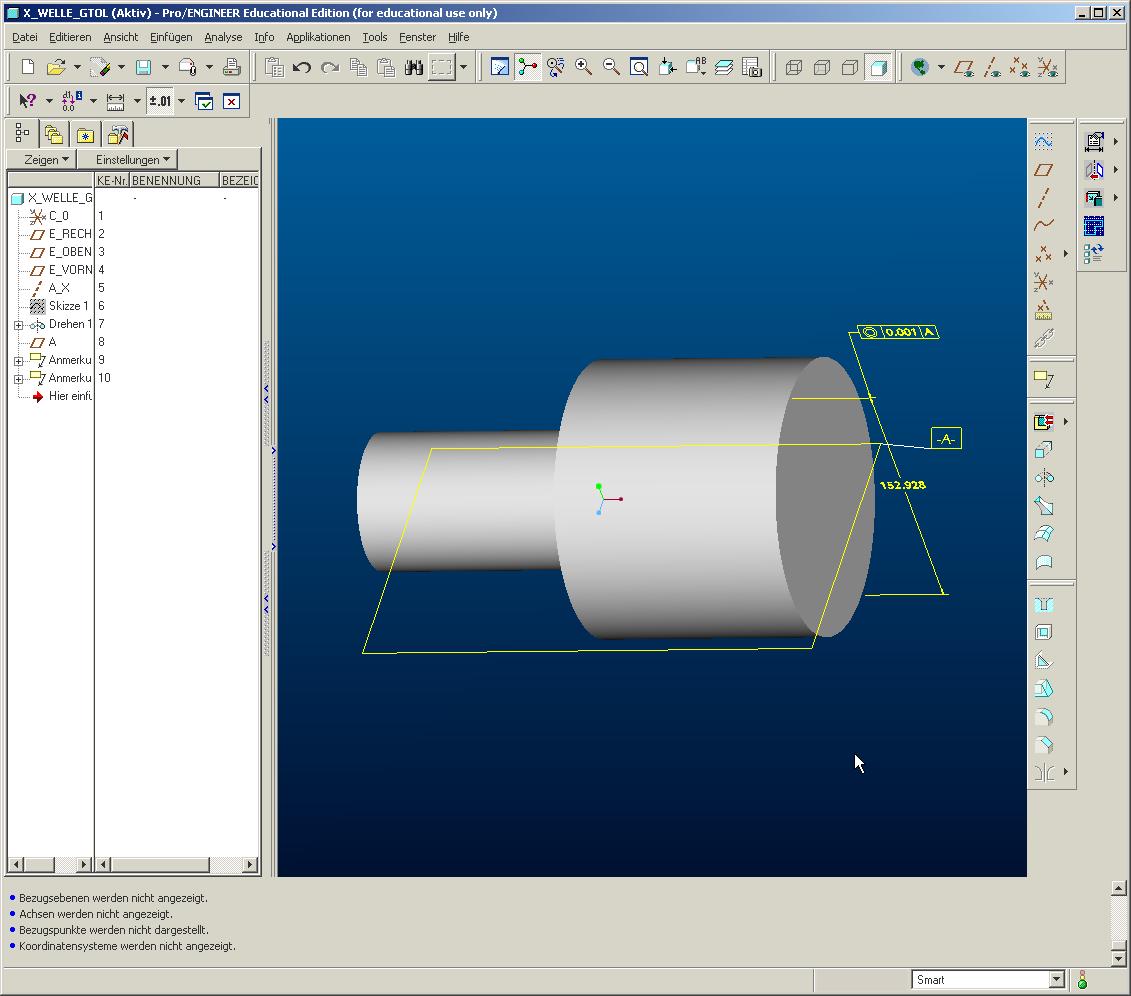Click the Print icon in toolbar
This screenshot has width=1131, height=996.
point(231,68)
